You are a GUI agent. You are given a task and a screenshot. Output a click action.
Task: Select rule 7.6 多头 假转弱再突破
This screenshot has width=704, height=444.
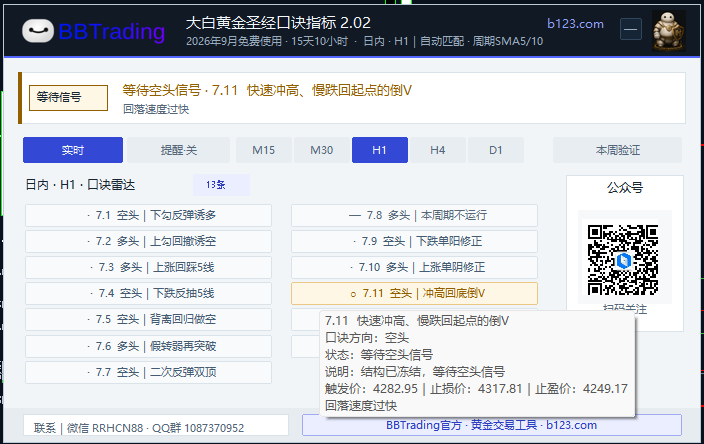[149, 346]
